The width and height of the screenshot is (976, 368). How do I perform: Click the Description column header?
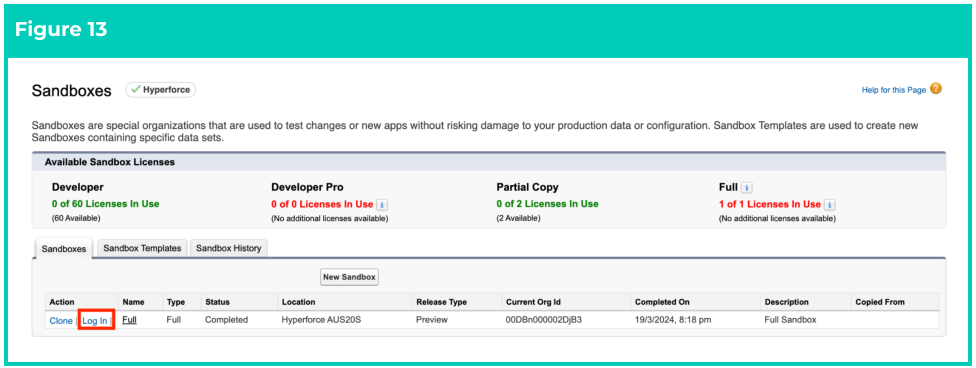click(786, 302)
